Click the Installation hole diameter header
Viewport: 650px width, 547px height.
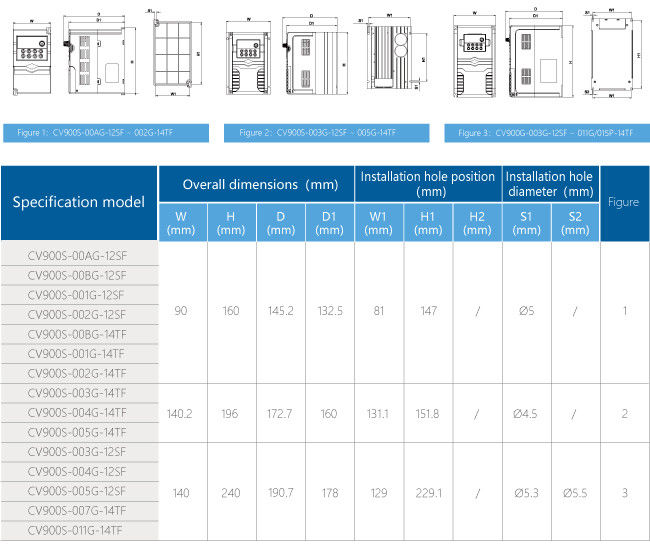[x=550, y=184]
